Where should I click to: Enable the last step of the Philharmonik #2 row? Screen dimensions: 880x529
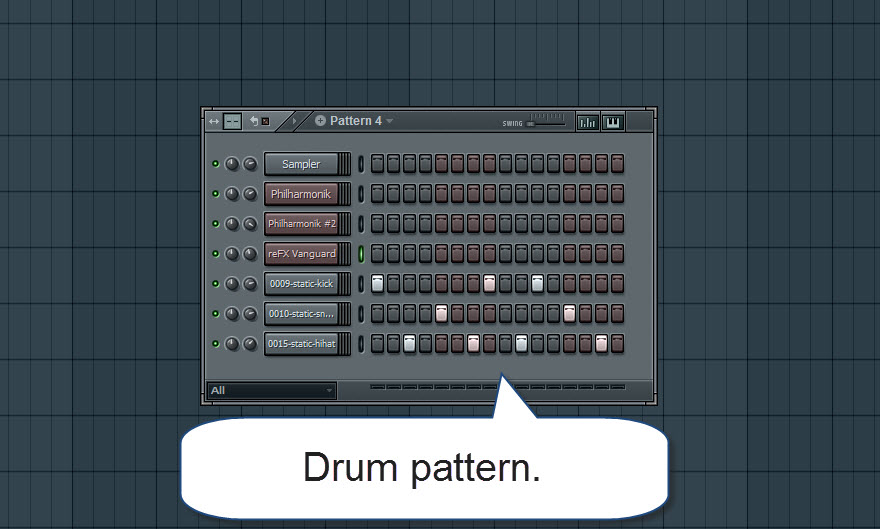point(617,224)
